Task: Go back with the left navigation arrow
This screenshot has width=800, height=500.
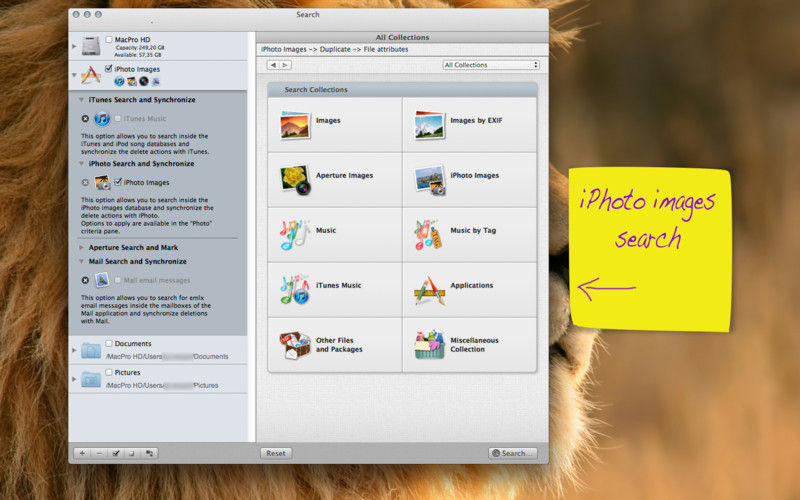Action: point(273,65)
